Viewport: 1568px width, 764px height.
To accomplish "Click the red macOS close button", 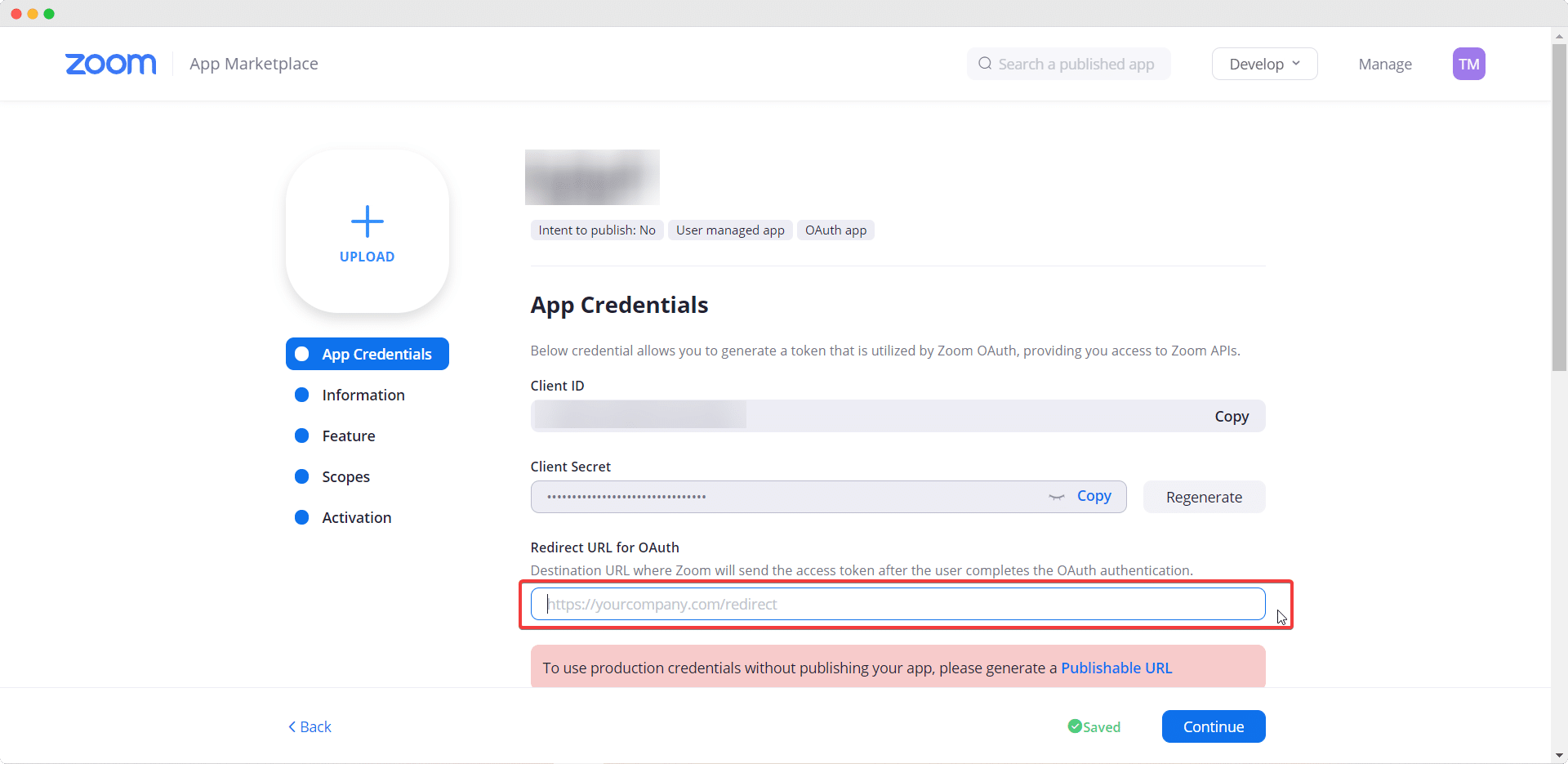I will pos(16,14).
